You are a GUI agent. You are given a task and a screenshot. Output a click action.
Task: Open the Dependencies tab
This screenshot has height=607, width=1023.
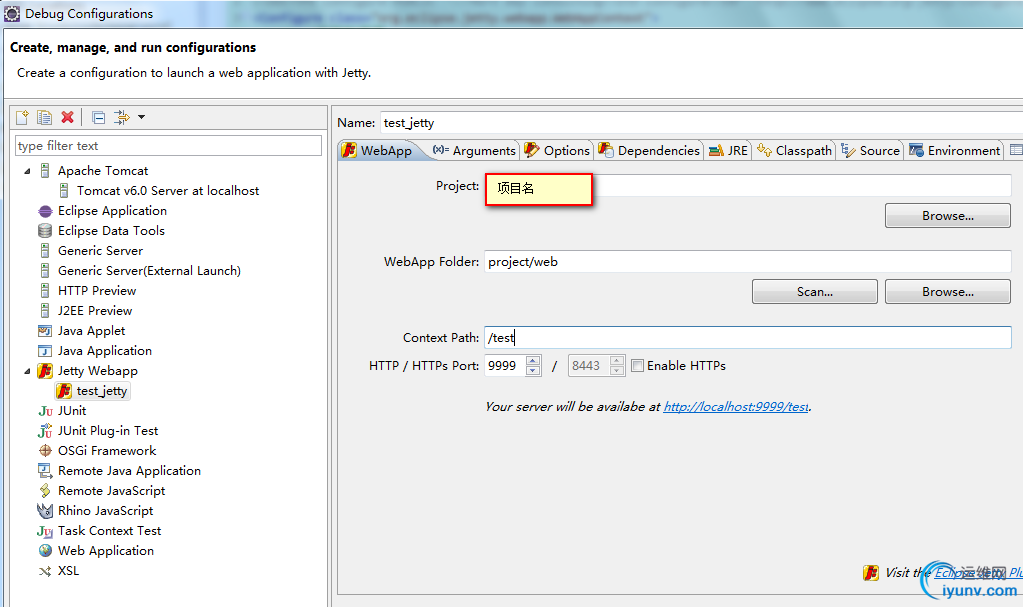pyautogui.click(x=649, y=151)
